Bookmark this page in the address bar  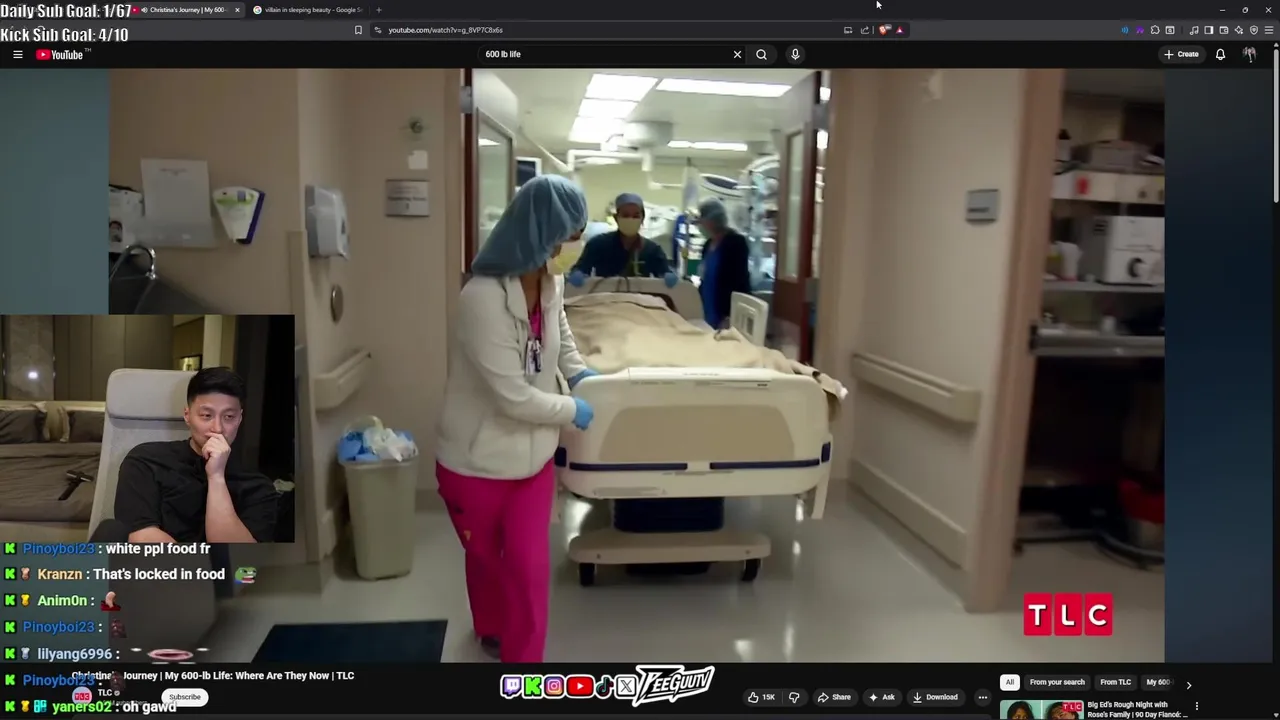(358, 30)
